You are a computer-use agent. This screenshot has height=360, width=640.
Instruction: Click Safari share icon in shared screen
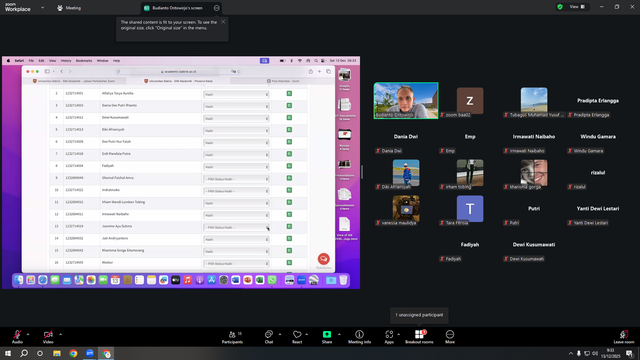[311, 71]
